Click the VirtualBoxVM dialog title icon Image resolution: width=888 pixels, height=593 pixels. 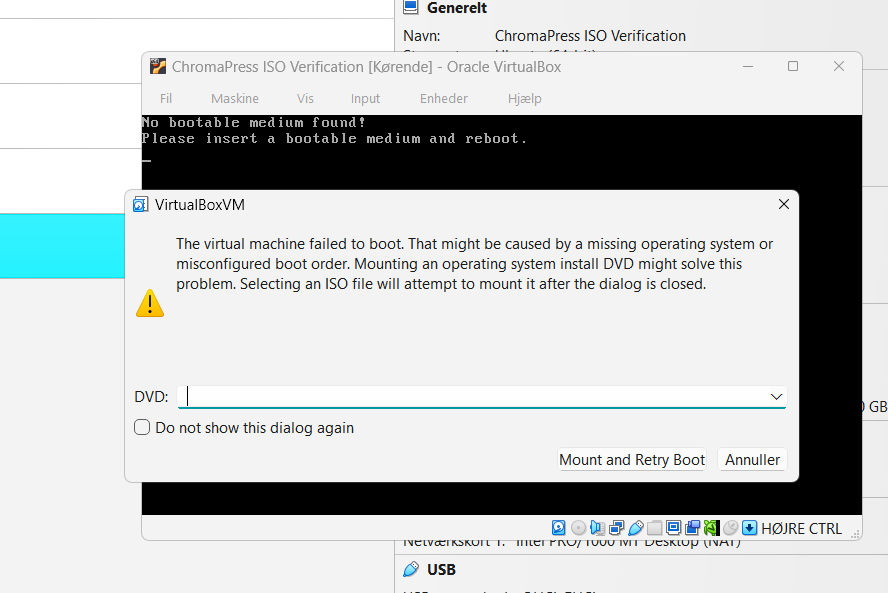click(x=140, y=204)
